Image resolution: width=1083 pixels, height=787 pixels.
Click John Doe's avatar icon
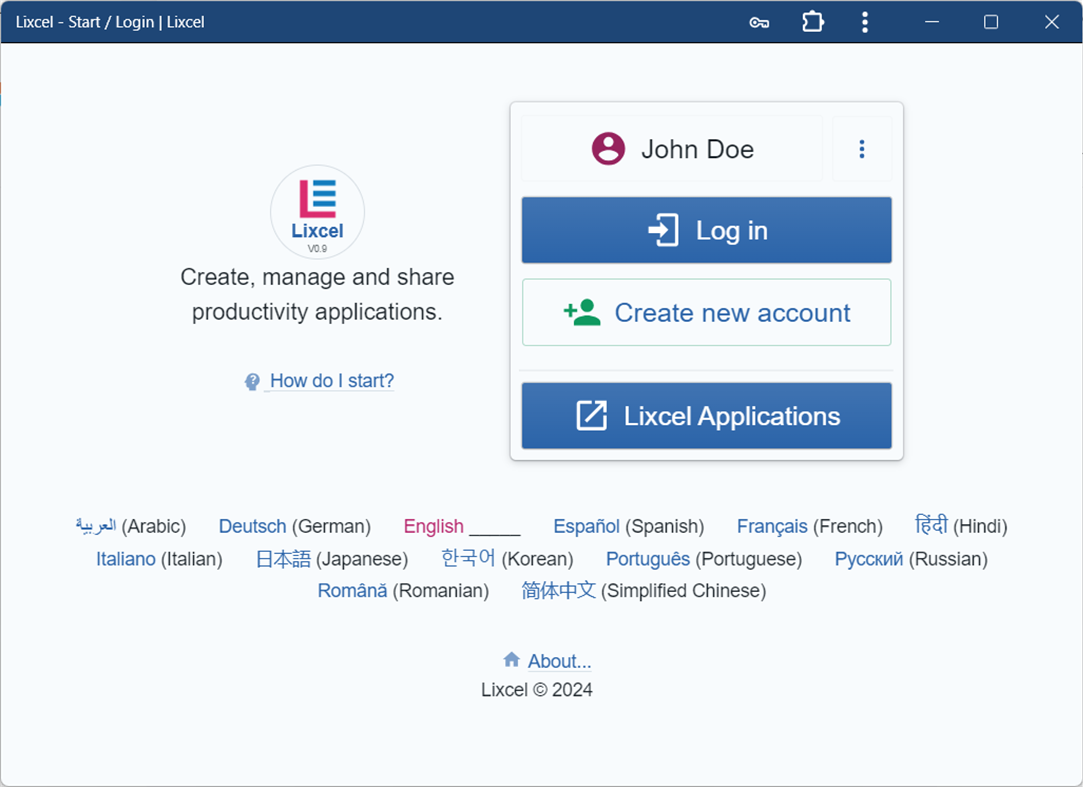[x=608, y=148]
